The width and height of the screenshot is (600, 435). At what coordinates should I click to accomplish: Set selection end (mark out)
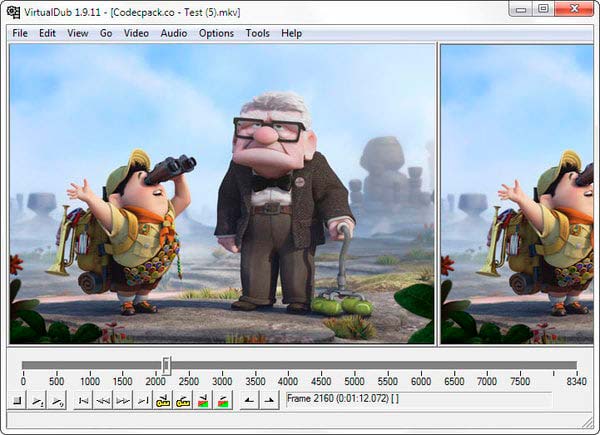(x=269, y=401)
